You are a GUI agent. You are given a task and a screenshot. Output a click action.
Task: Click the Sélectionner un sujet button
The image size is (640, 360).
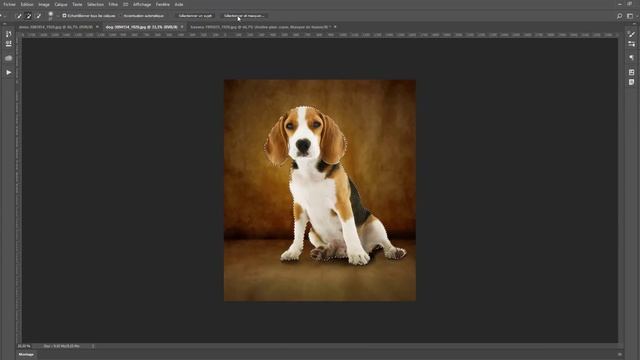pyautogui.click(x=195, y=16)
